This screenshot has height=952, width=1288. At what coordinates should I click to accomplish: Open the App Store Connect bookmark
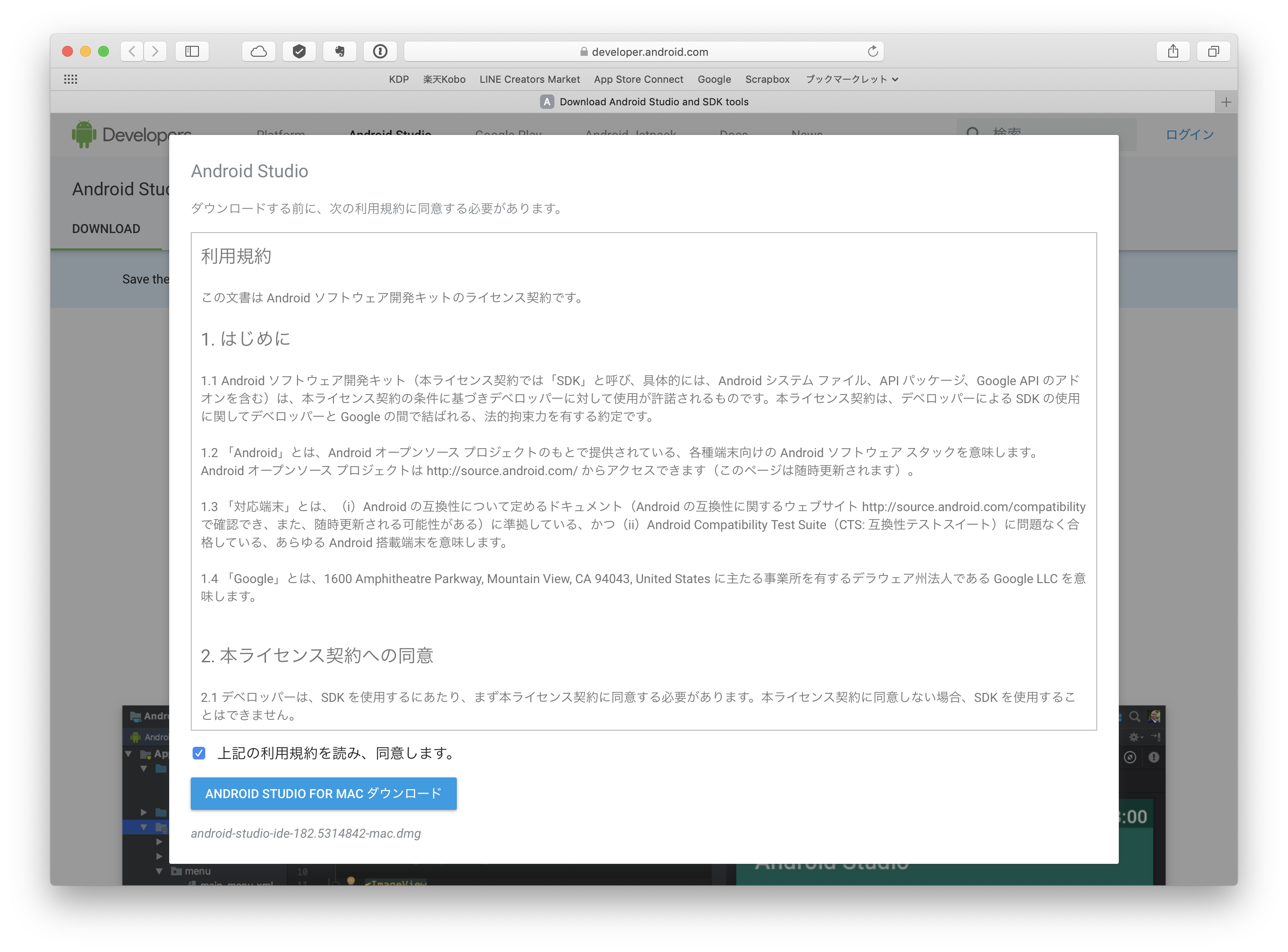(638, 79)
